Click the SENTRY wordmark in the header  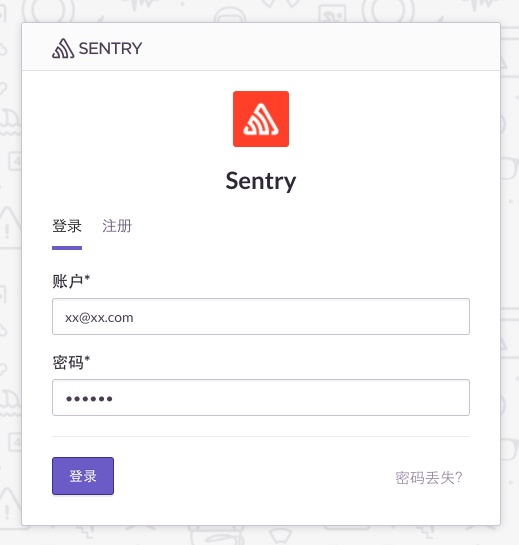click(111, 48)
